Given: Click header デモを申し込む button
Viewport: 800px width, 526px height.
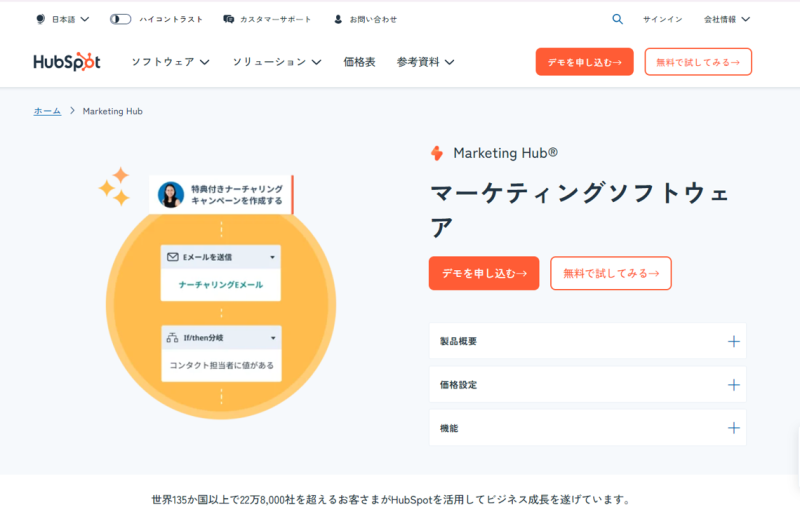Looking at the screenshot, I should pyautogui.click(x=585, y=62).
